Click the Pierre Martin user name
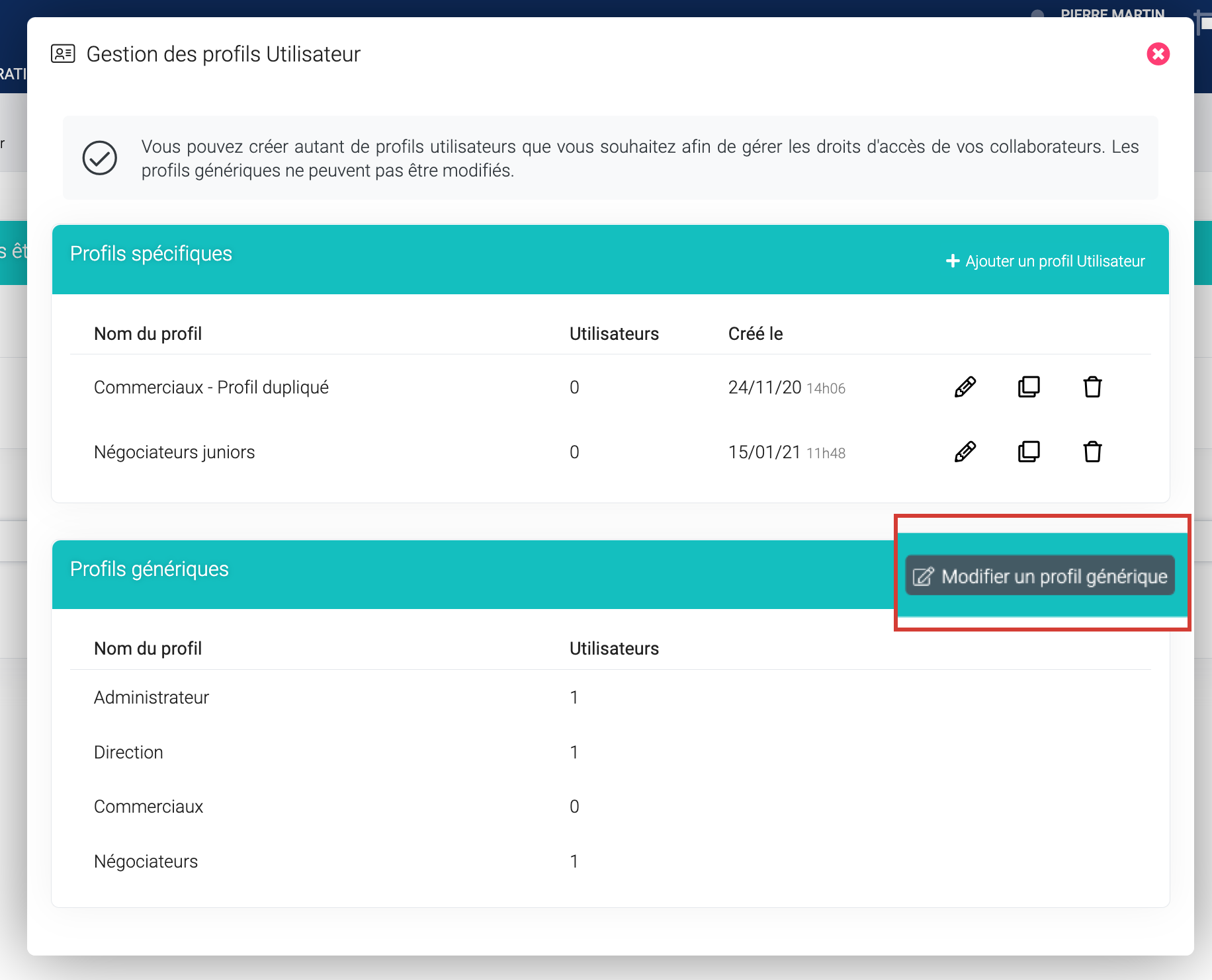Image resolution: width=1212 pixels, height=980 pixels. click(x=1112, y=12)
